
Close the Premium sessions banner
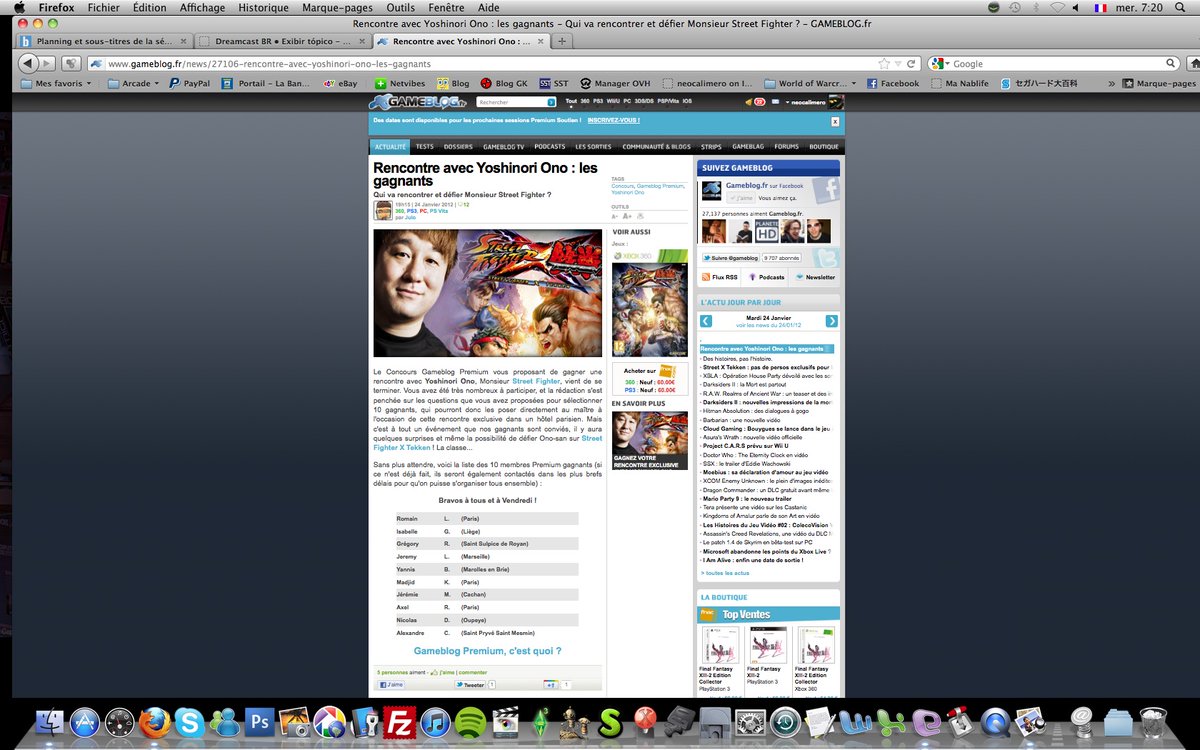click(x=835, y=121)
